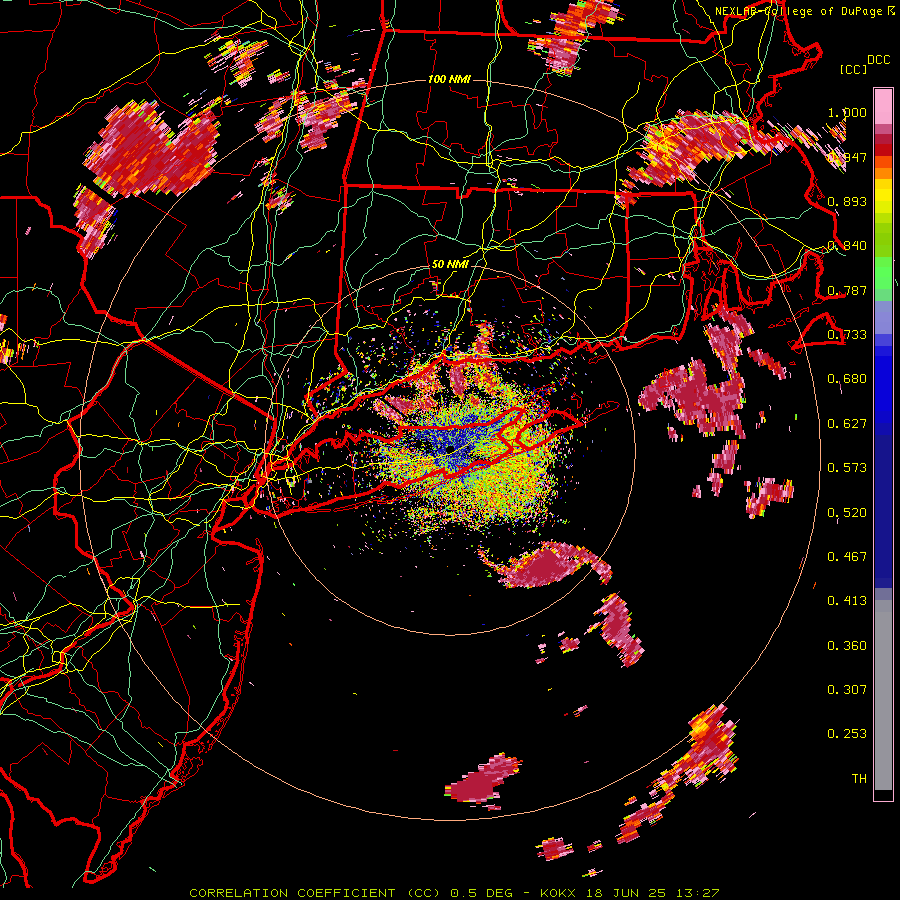Select the 0.733 scale value
900x900 pixels.
pos(847,335)
